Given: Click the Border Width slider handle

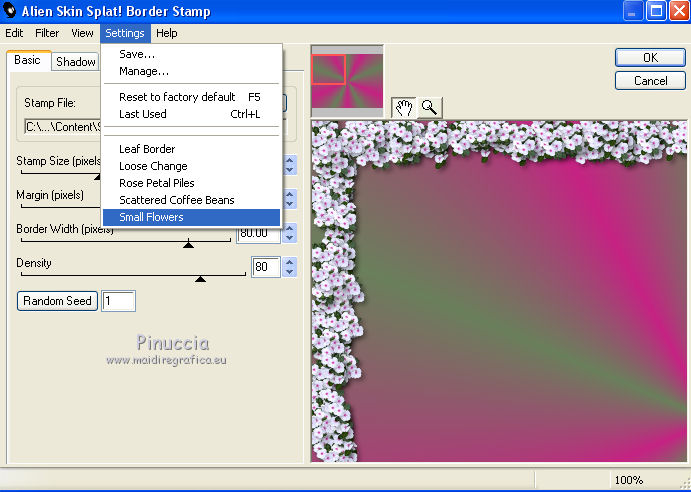Looking at the screenshot, I should click(x=189, y=245).
